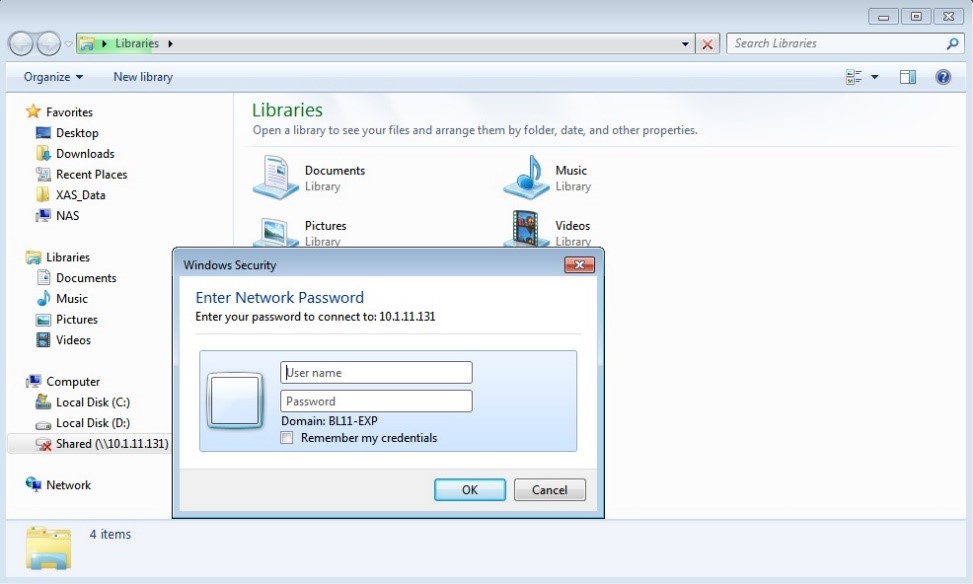Click the NAS network location icon
Viewport: 973px width, 584px height.
(43, 215)
